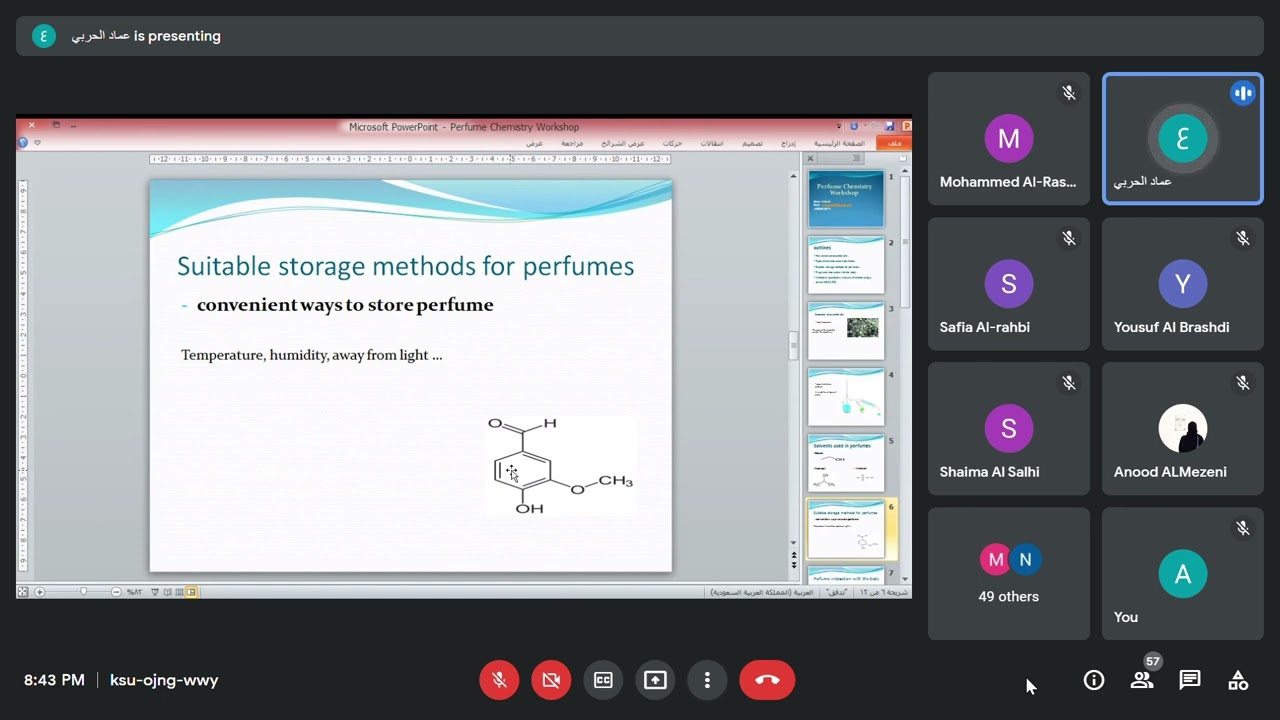
Task: Select slide 2 thumbnail outlines
Action: click(846, 265)
